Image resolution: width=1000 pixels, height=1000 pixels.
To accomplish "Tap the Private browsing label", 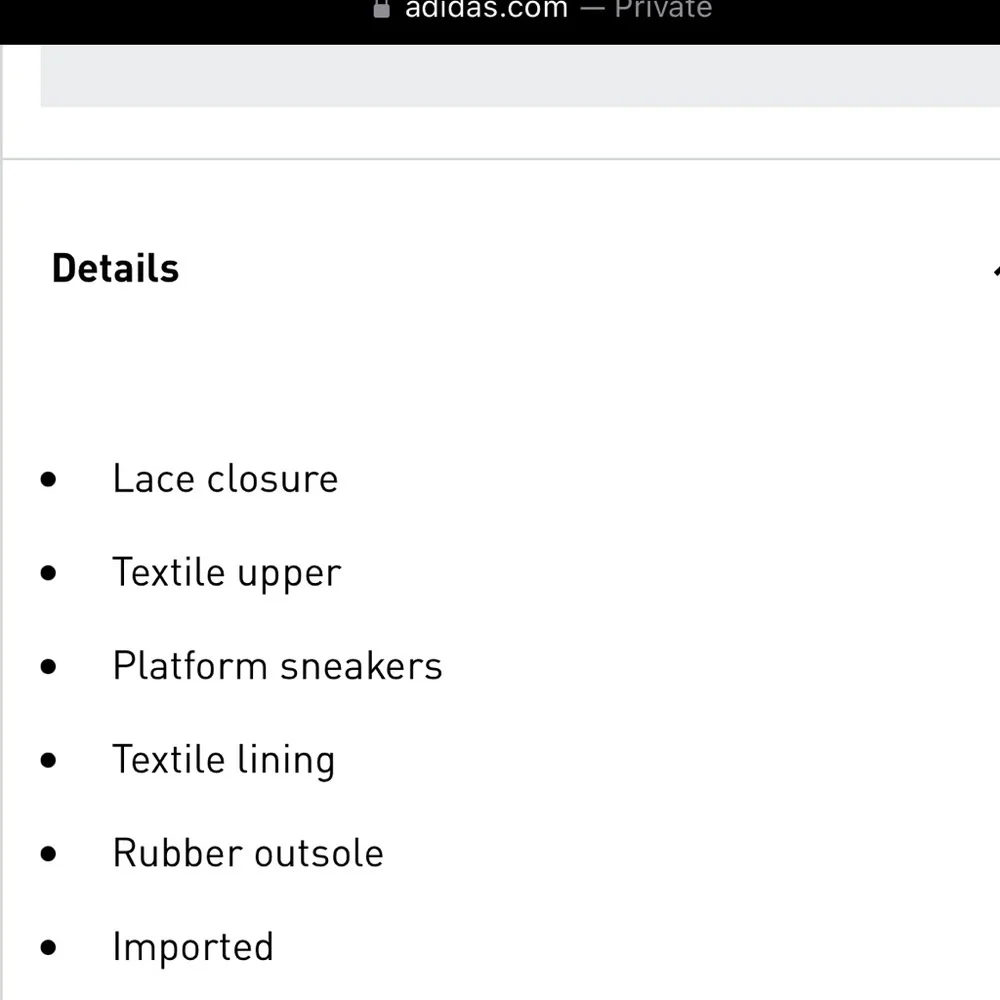I will pyautogui.click(x=663, y=9).
